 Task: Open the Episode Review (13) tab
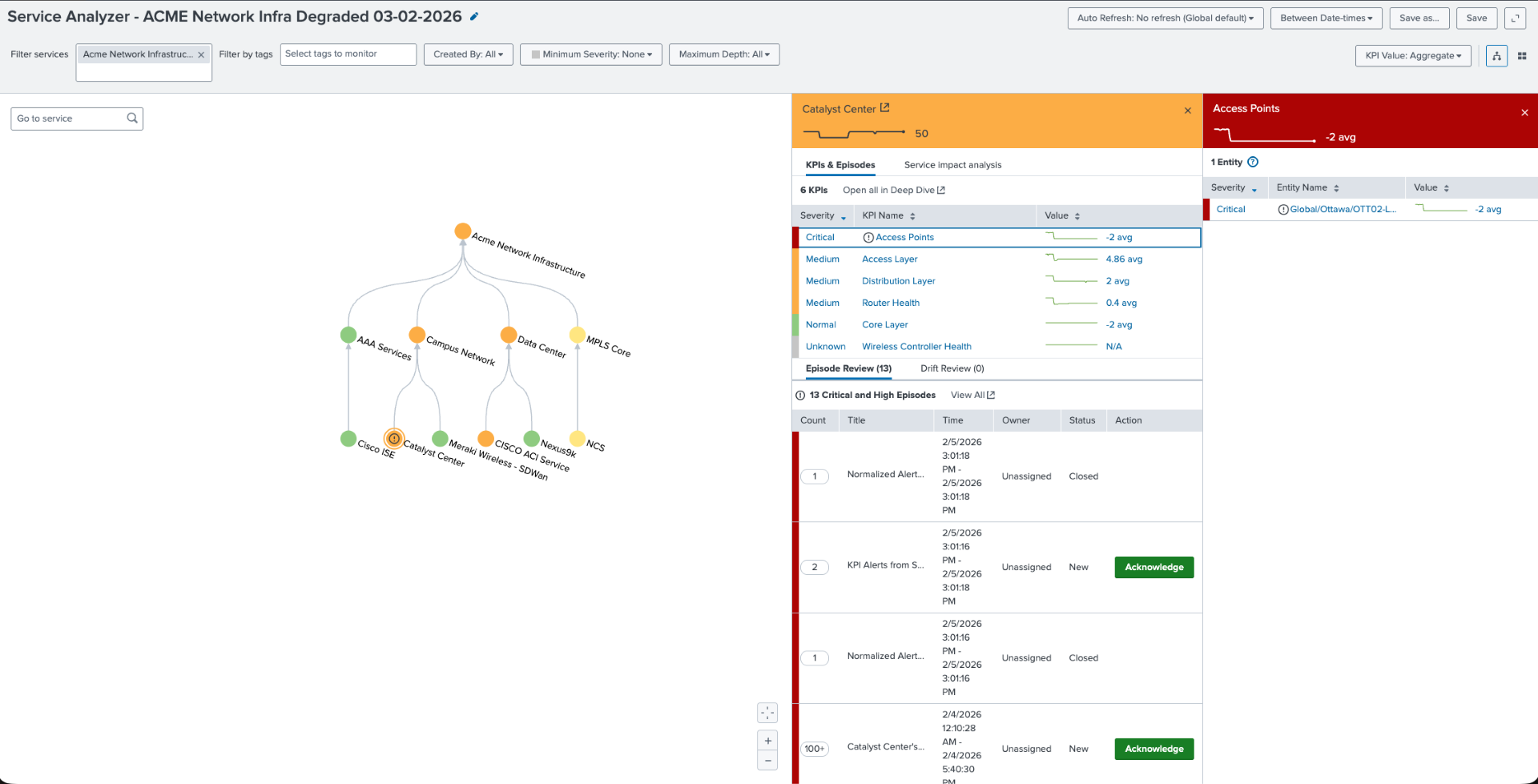pos(848,368)
